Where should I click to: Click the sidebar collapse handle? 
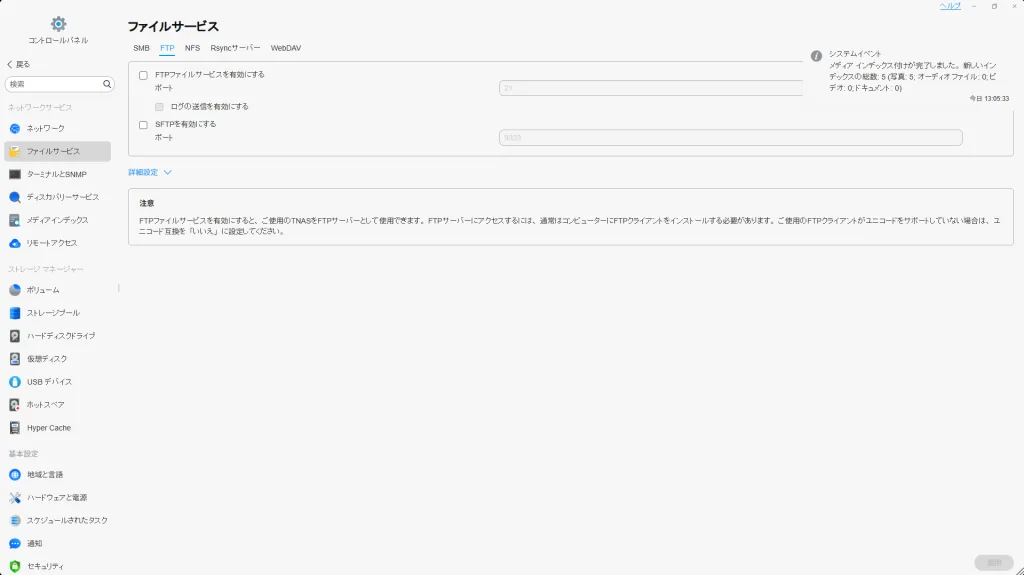tap(119, 288)
